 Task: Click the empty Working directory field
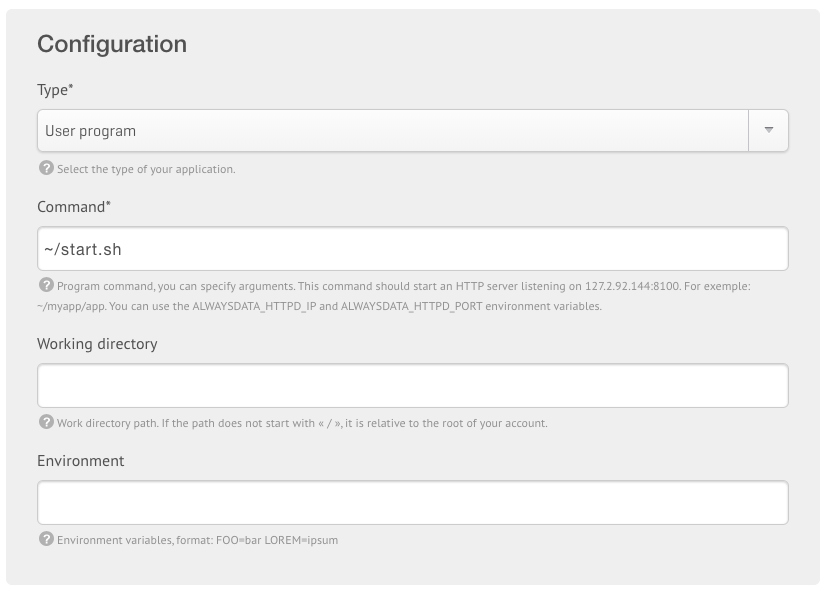413,385
